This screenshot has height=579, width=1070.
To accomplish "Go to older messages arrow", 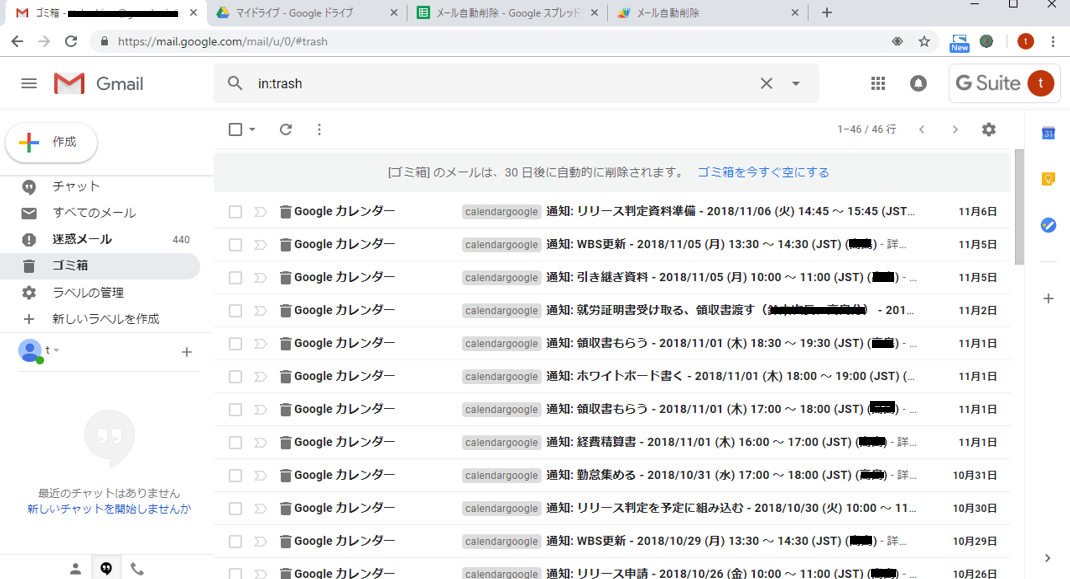I will [955, 129].
